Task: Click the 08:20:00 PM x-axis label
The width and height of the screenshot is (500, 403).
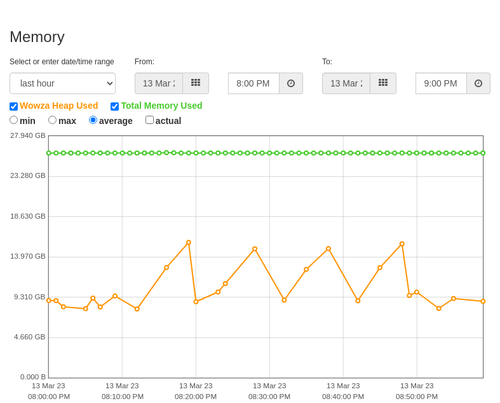Action: point(196,397)
